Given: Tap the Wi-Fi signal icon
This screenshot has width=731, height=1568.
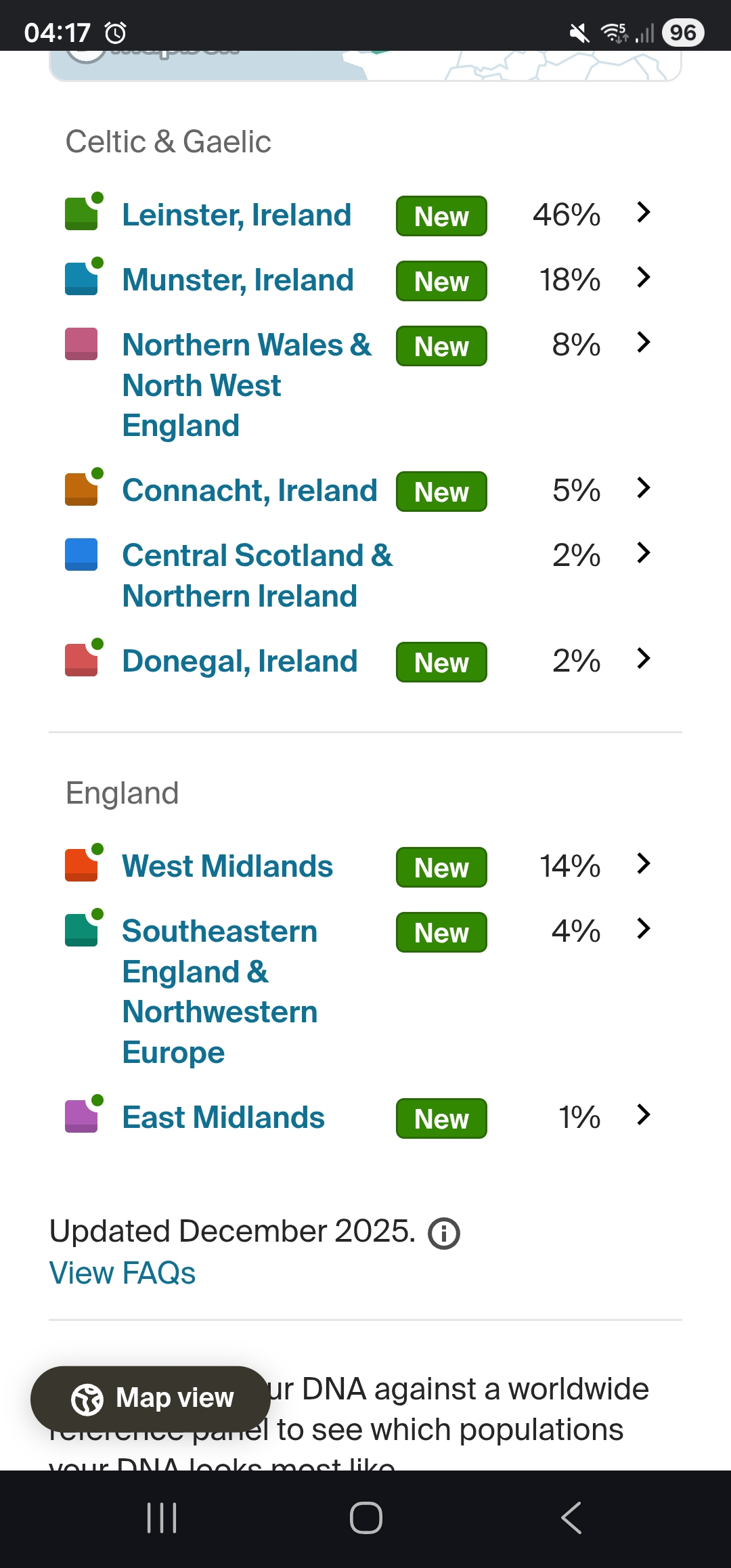Looking at the screenshot, I should point(615,32).
